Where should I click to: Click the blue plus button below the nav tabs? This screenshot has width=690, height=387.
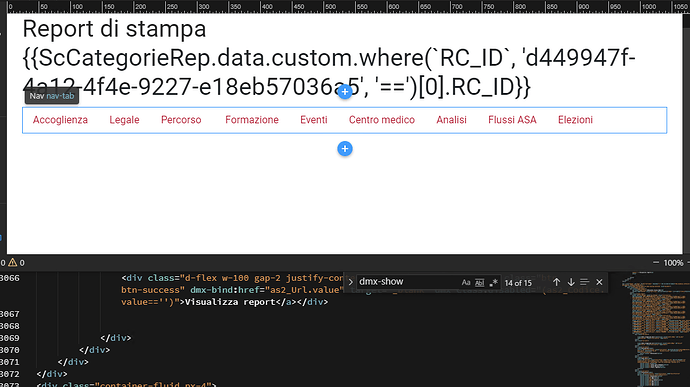click(x=345, y=149)
